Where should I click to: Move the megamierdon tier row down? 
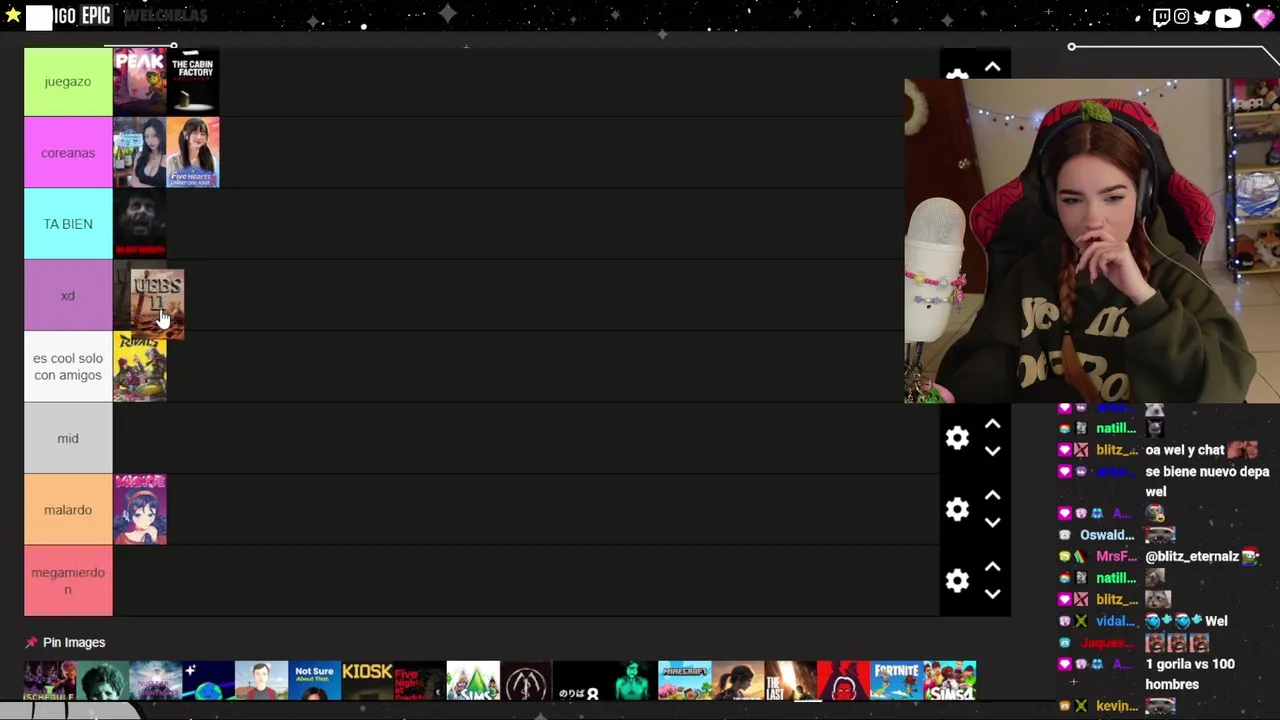click(x=992, y=594)
